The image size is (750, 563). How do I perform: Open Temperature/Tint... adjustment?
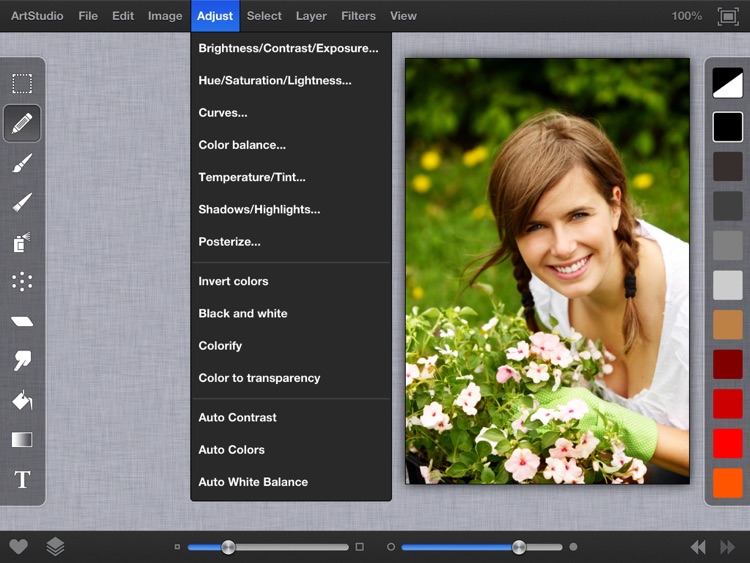click(291, 177)
